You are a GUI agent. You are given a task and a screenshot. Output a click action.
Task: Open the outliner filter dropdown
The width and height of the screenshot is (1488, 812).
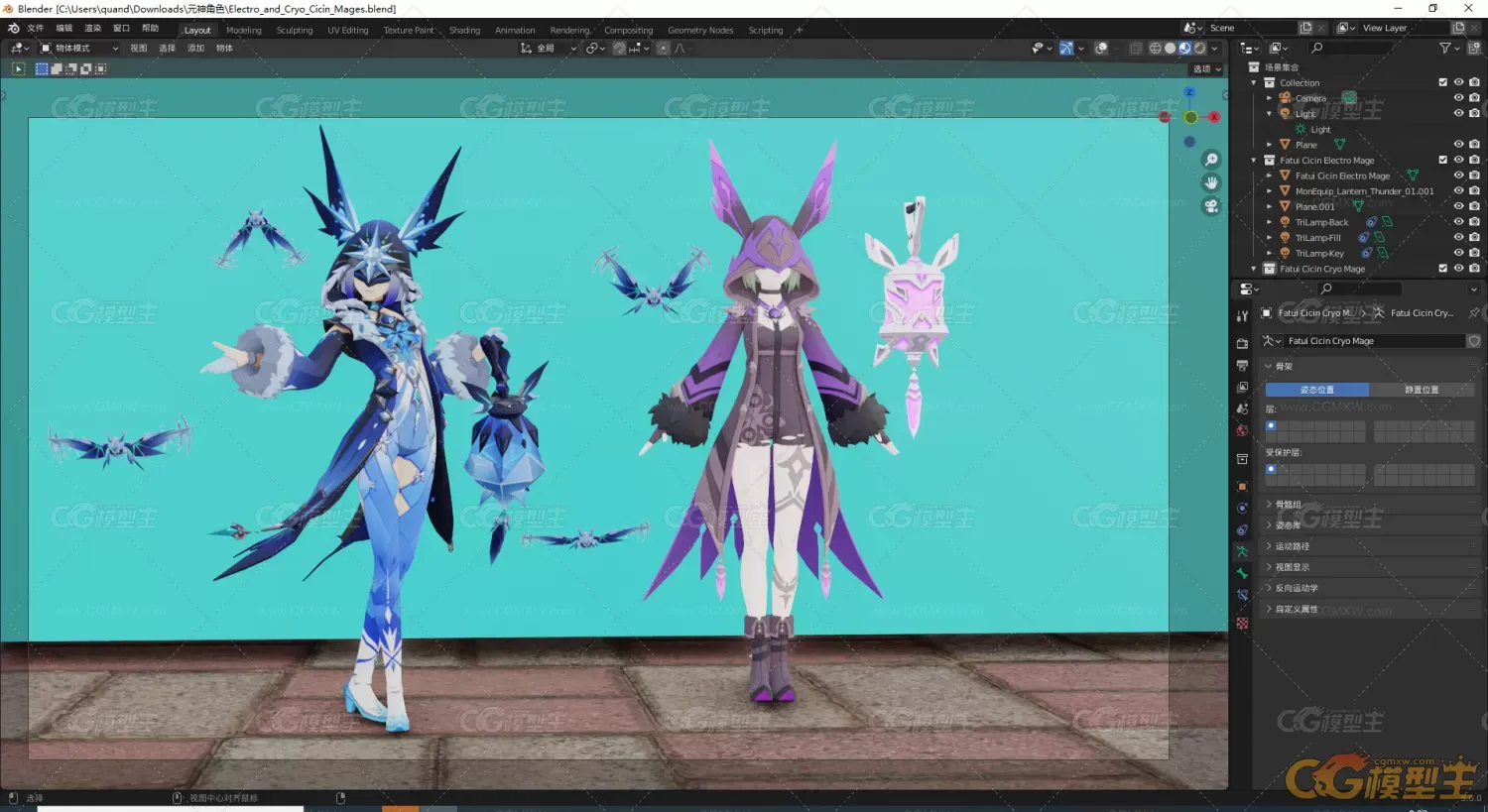(1448, 48)
